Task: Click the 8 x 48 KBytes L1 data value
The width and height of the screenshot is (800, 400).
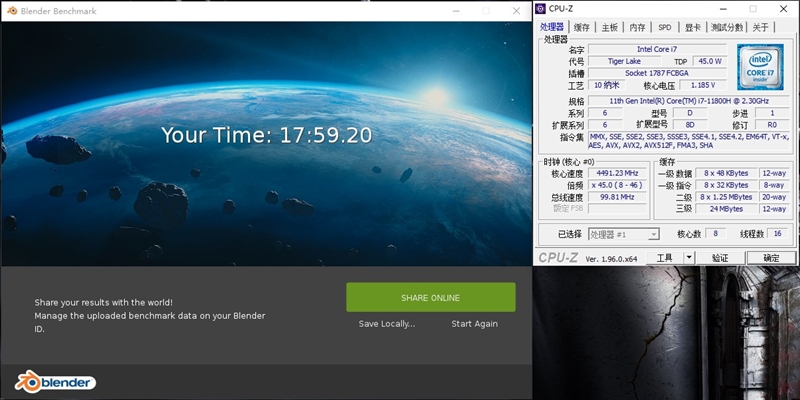Action: pos(726,173)
